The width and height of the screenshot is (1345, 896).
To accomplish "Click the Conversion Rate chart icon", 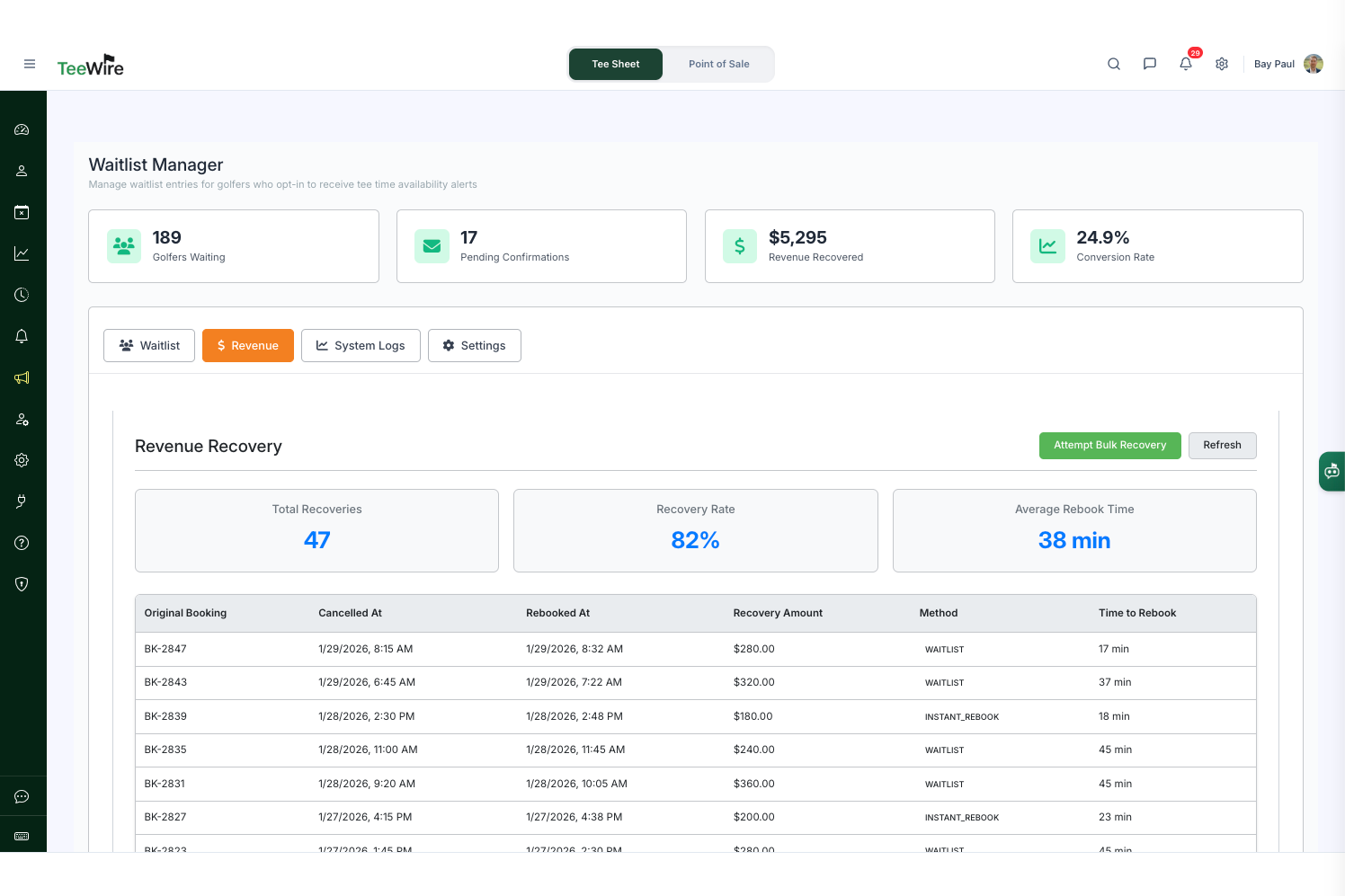I will coord(1047,246).
